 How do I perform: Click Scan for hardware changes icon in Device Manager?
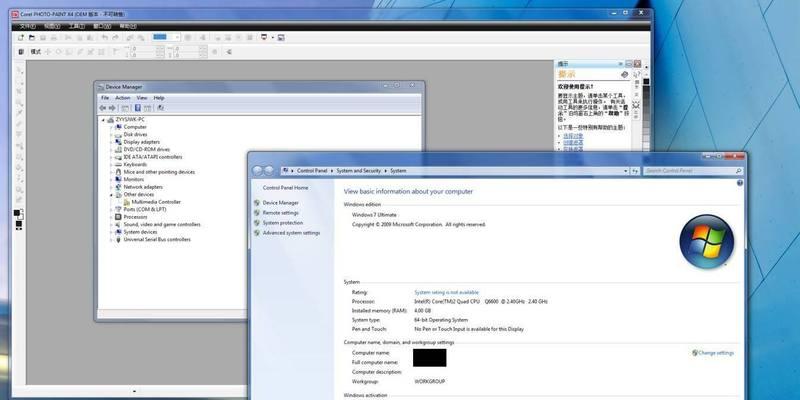pos(161,108)
